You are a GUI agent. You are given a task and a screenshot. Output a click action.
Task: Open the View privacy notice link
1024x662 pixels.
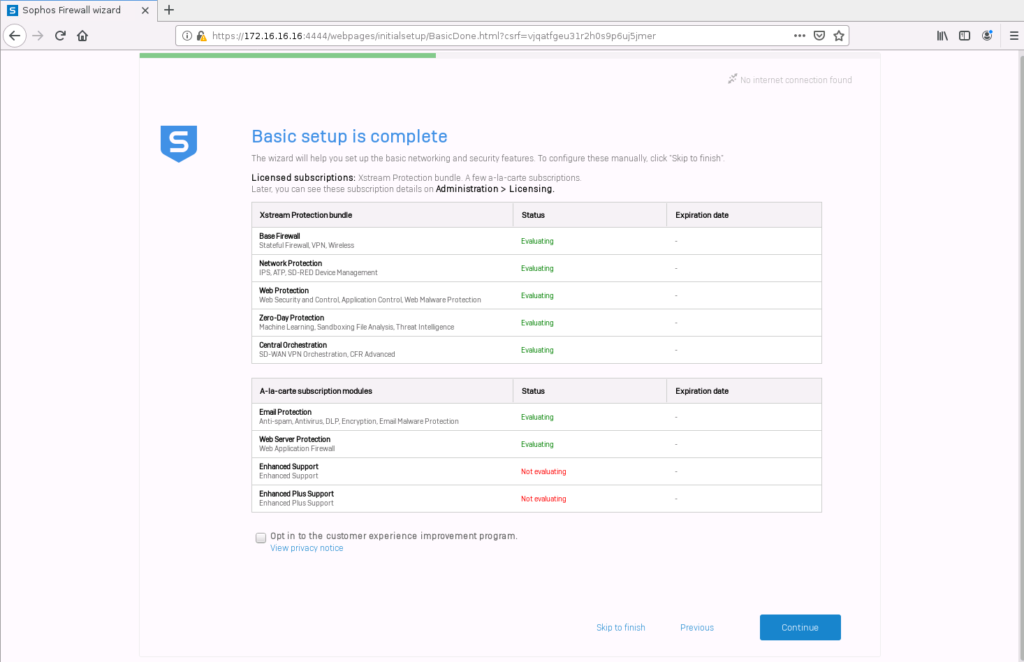coord(306,548)
